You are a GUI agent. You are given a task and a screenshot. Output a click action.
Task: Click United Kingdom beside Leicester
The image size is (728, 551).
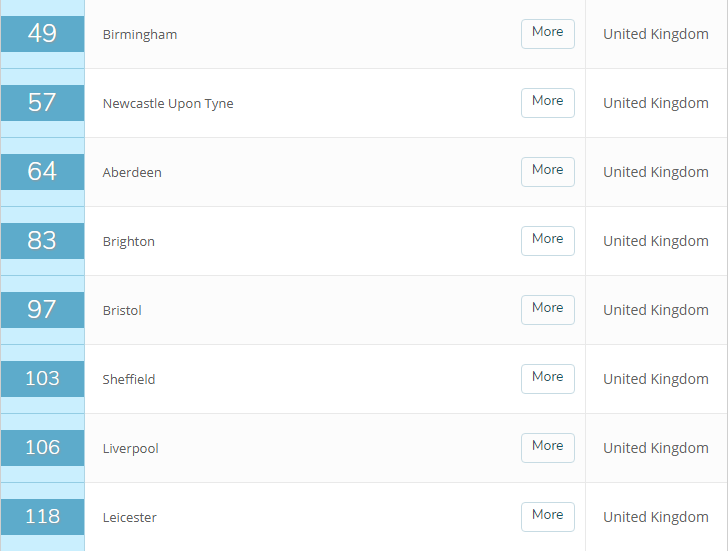(656, 517)
